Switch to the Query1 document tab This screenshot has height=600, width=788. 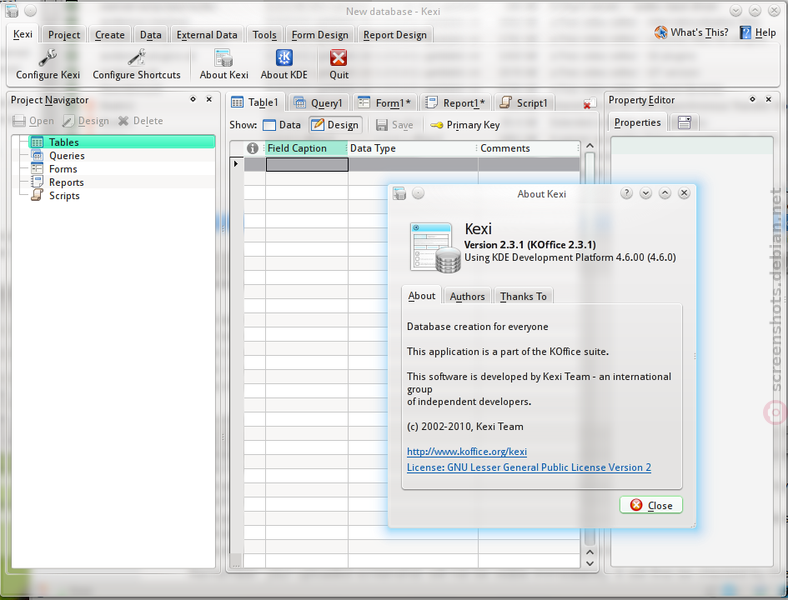pyautogui.click(x=318, y=103)
